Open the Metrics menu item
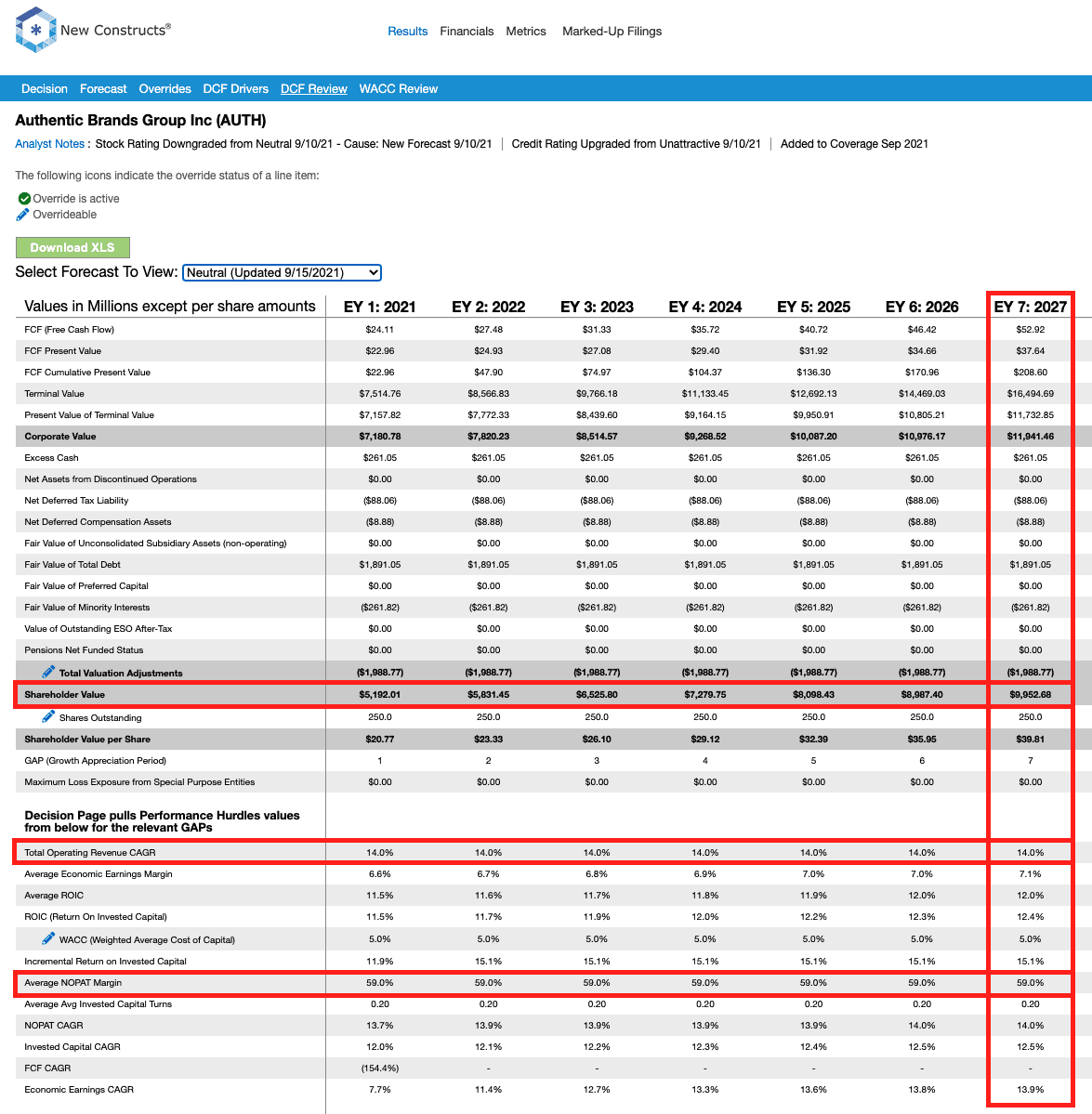The height and width of the screenshot is (1114, 1092). (526, 32)
